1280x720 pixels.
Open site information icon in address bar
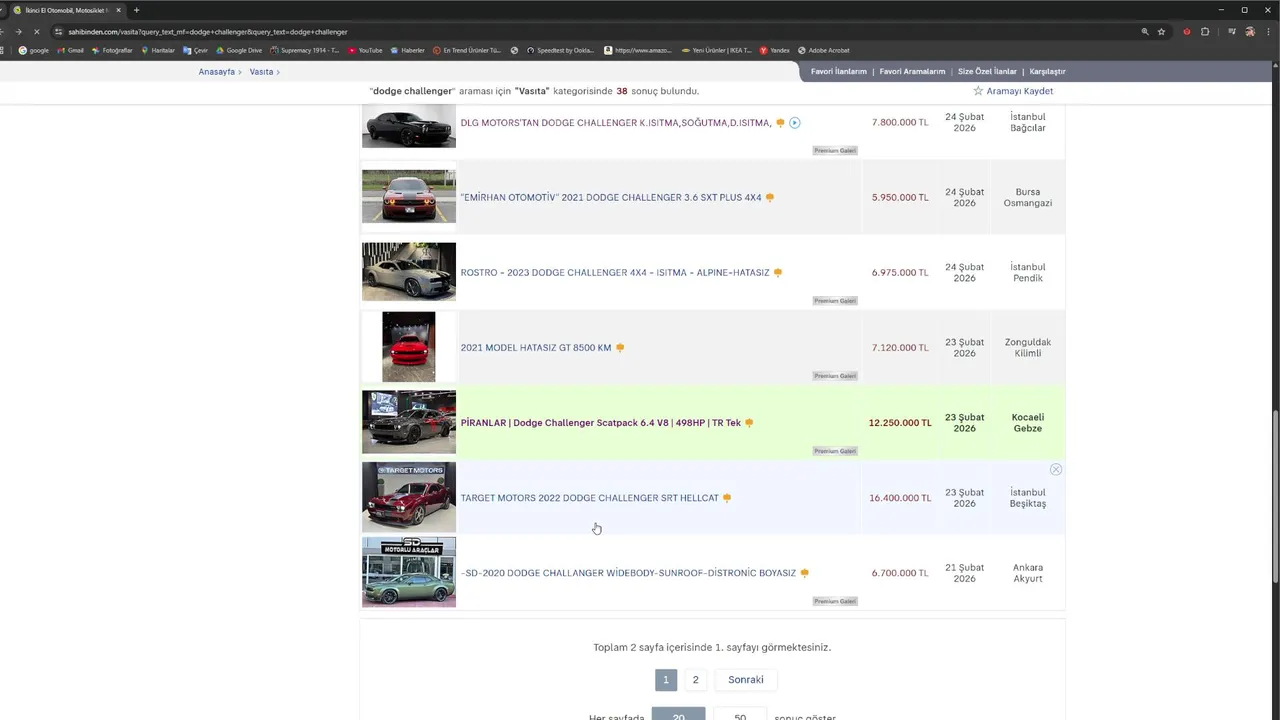[x=59, y=32]
